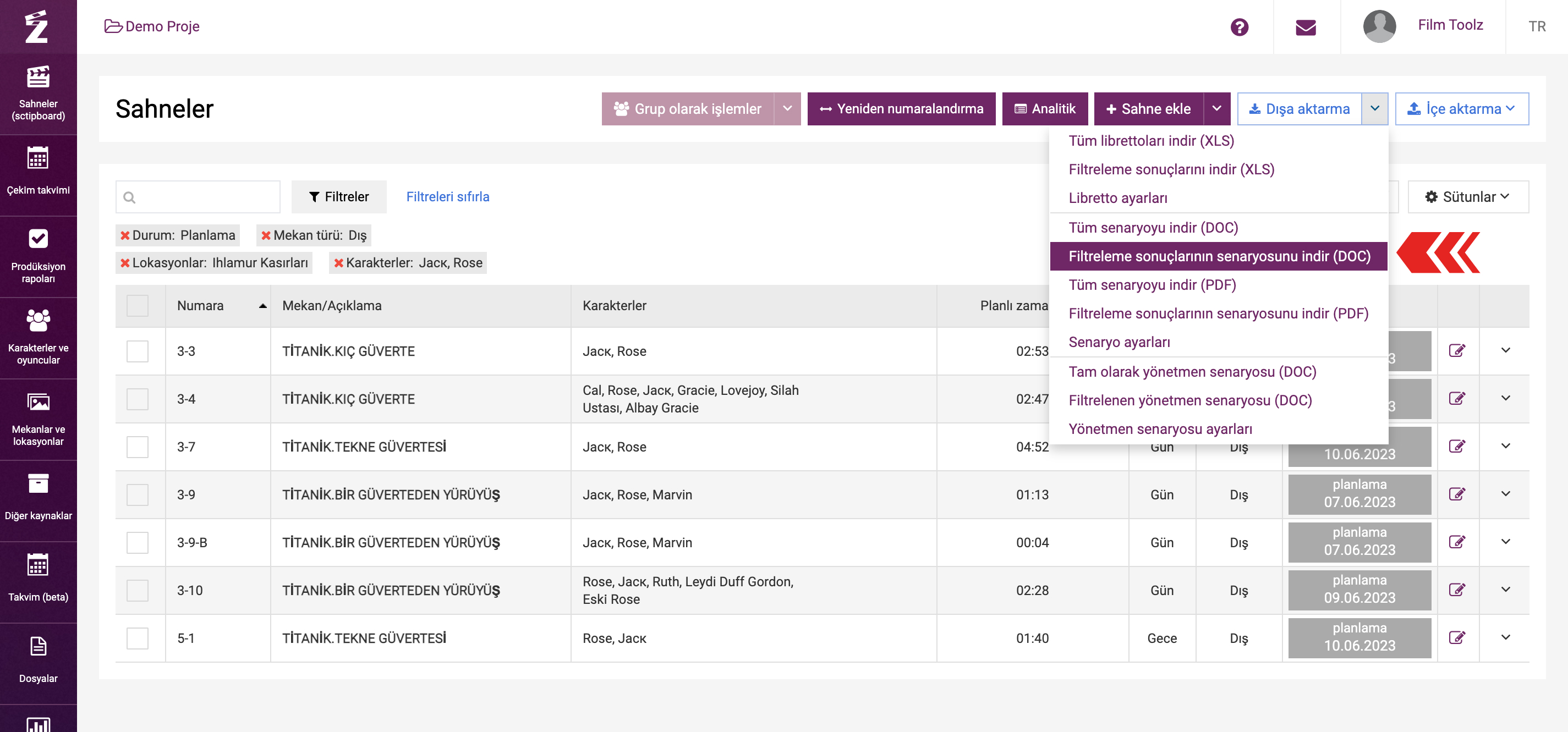Click the Film Toolz logo icon
The image size is (1568, 732).
pyautogui.click(x=36, y=26)
